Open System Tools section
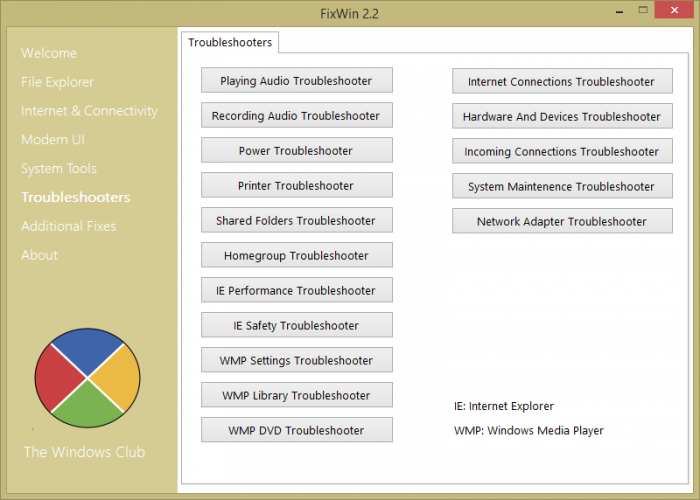700x500 pixels. [58, 168]
